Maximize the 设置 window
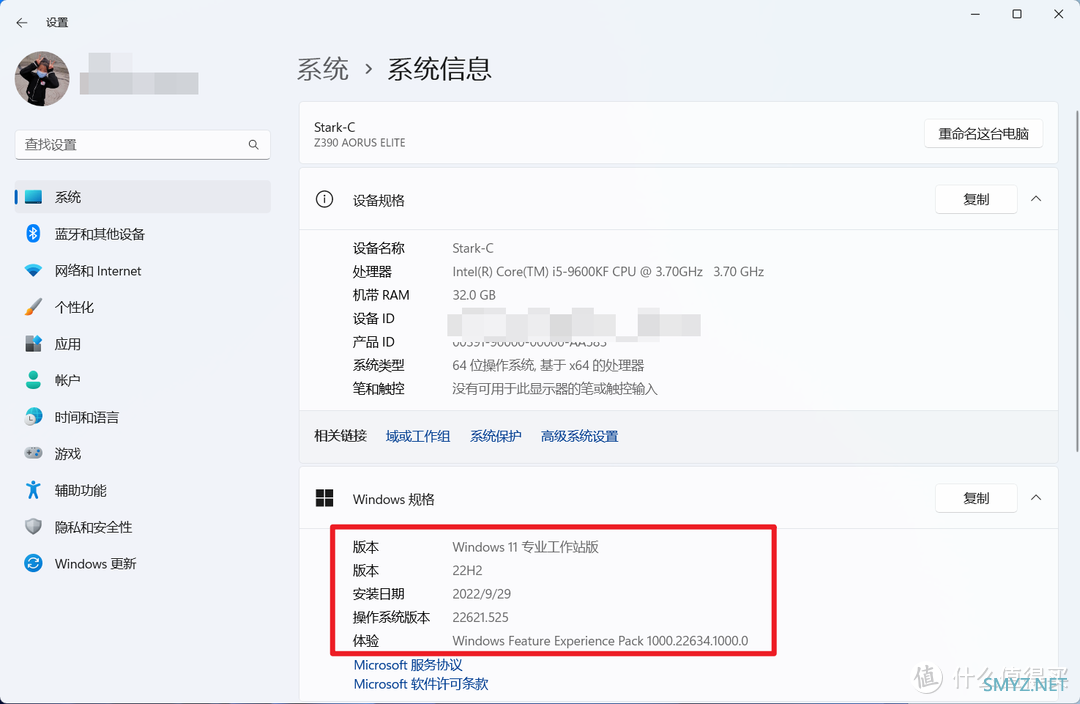This screenshot has height=704, width=1080. pyautogui.click(x=1017, y=14)
